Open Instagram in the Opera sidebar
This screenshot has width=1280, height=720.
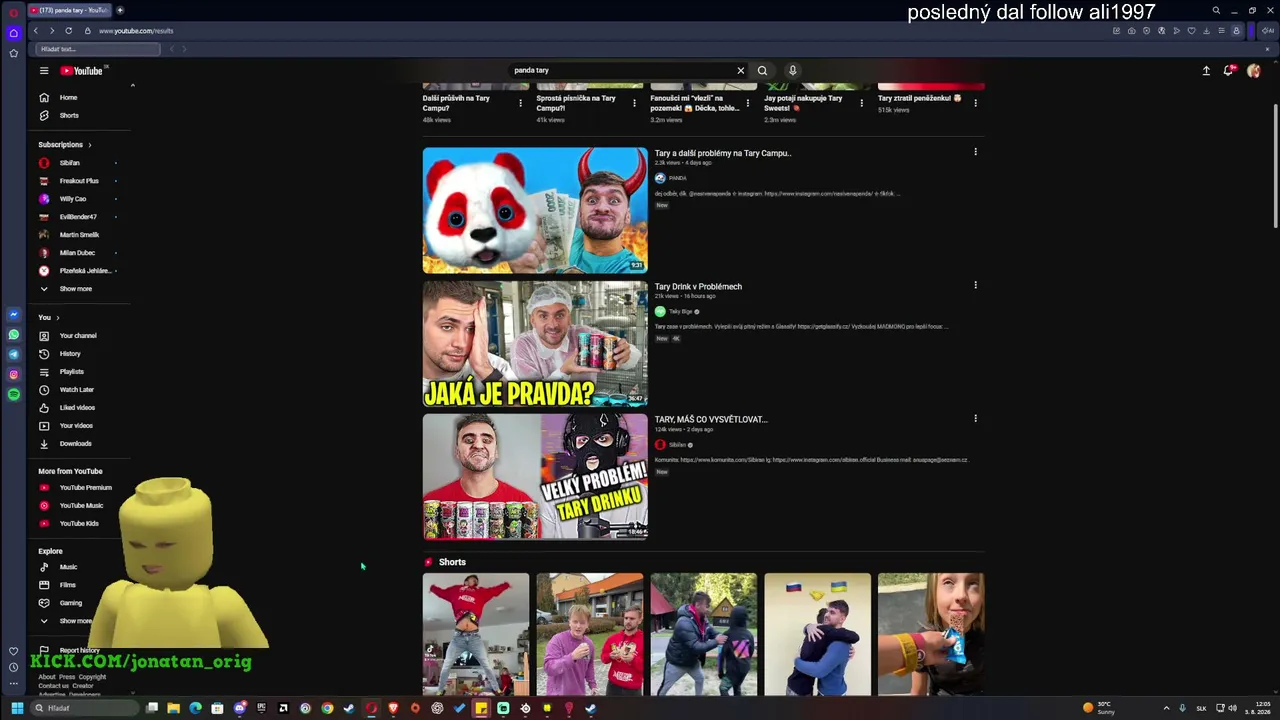point(13,375)
